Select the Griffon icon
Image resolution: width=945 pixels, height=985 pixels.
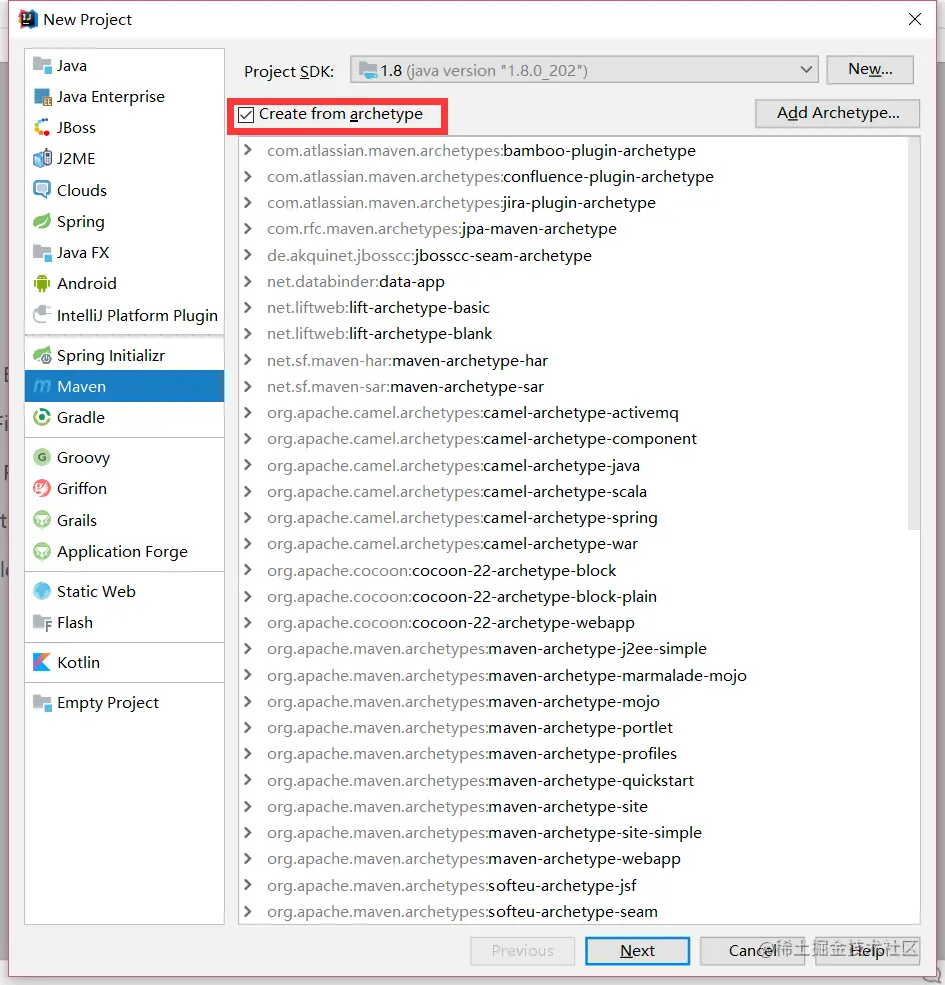[x=42, y=488]
